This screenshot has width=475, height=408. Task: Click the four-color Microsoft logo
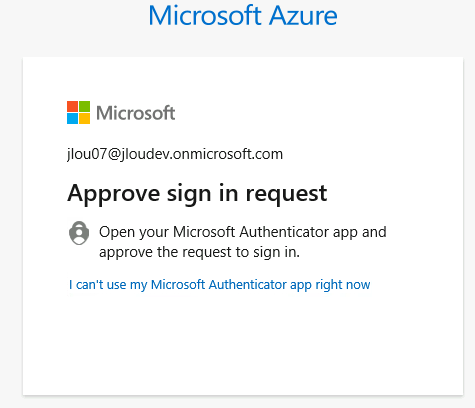pos(78,113)
